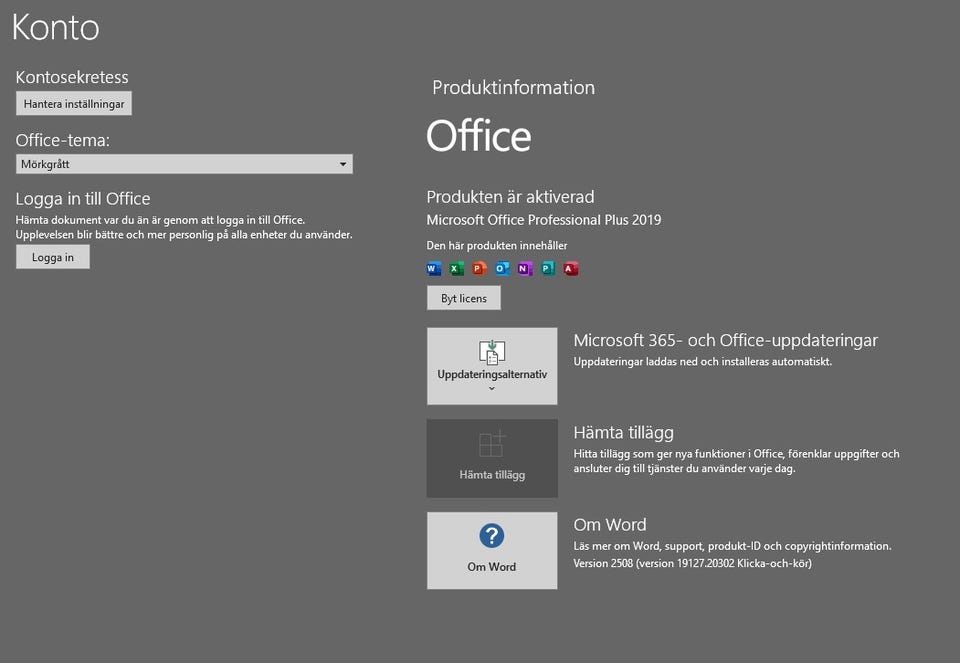Click the OneNote app icon
This screenshot has width=960, height=663.
click(x=525, y=268)
